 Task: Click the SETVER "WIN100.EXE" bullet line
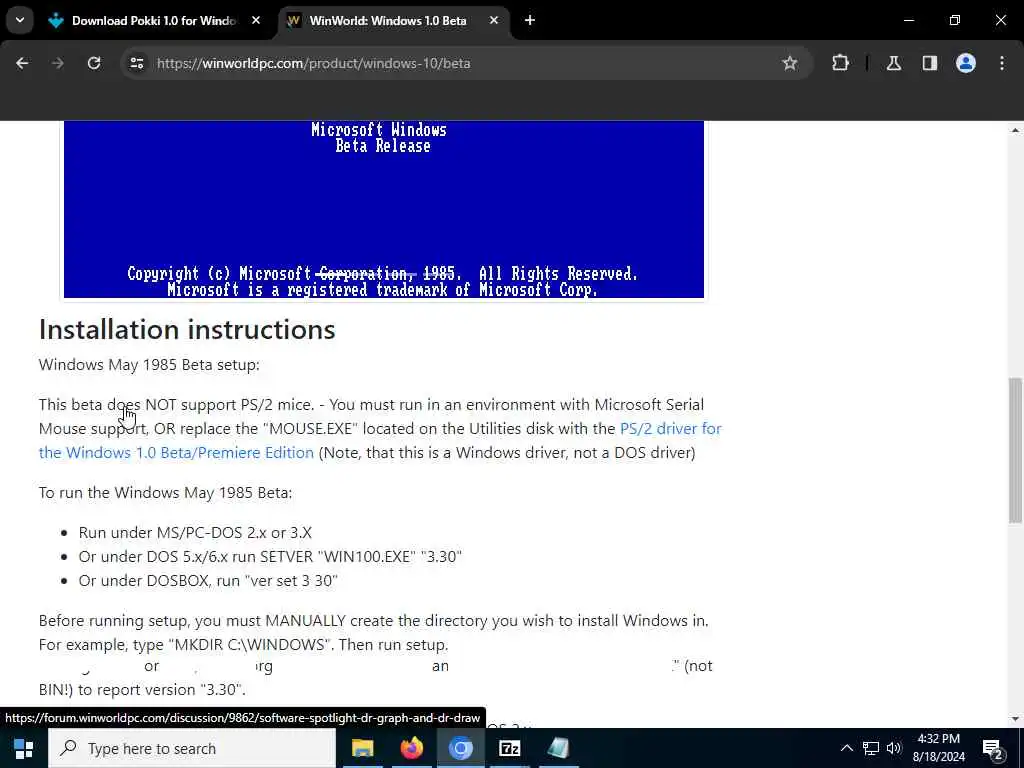coord(270,556)
